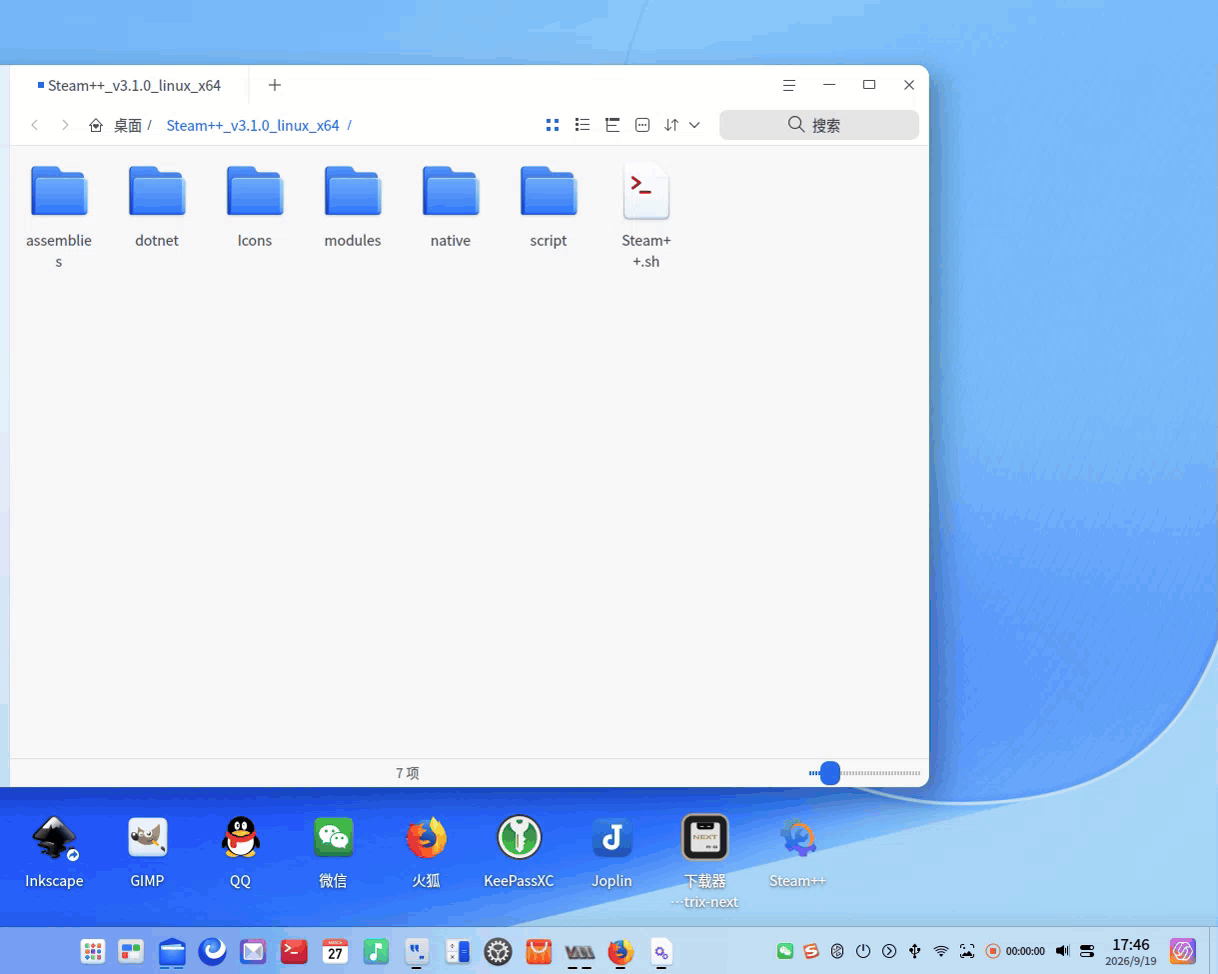Select the script folder

click(x=549, y=206)
